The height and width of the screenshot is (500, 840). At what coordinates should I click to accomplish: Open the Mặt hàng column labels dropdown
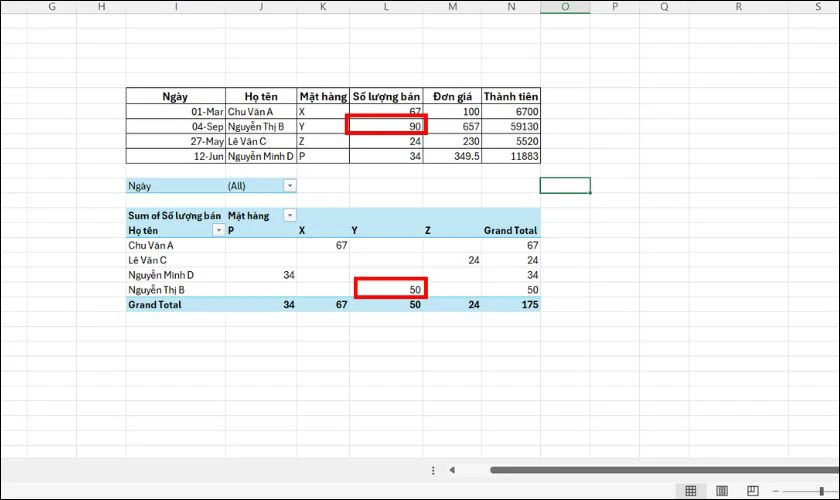click(289, 215)
